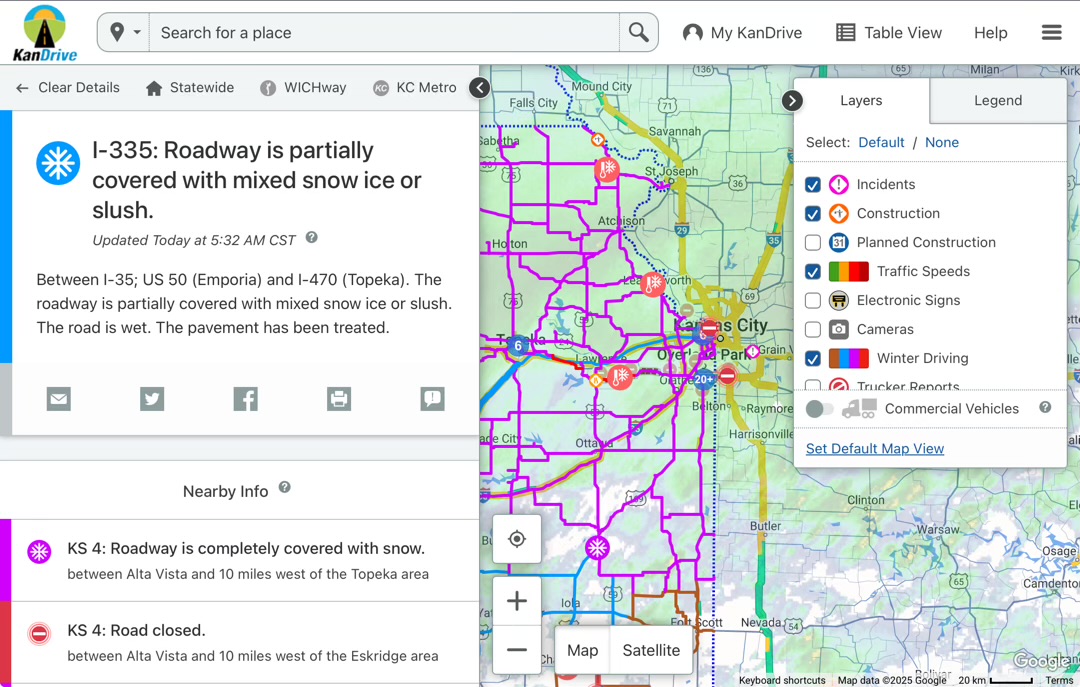The height and width of the screenshot is (687, 1080).
Task: Center map on my current location
Action: (x=517, y=539)
